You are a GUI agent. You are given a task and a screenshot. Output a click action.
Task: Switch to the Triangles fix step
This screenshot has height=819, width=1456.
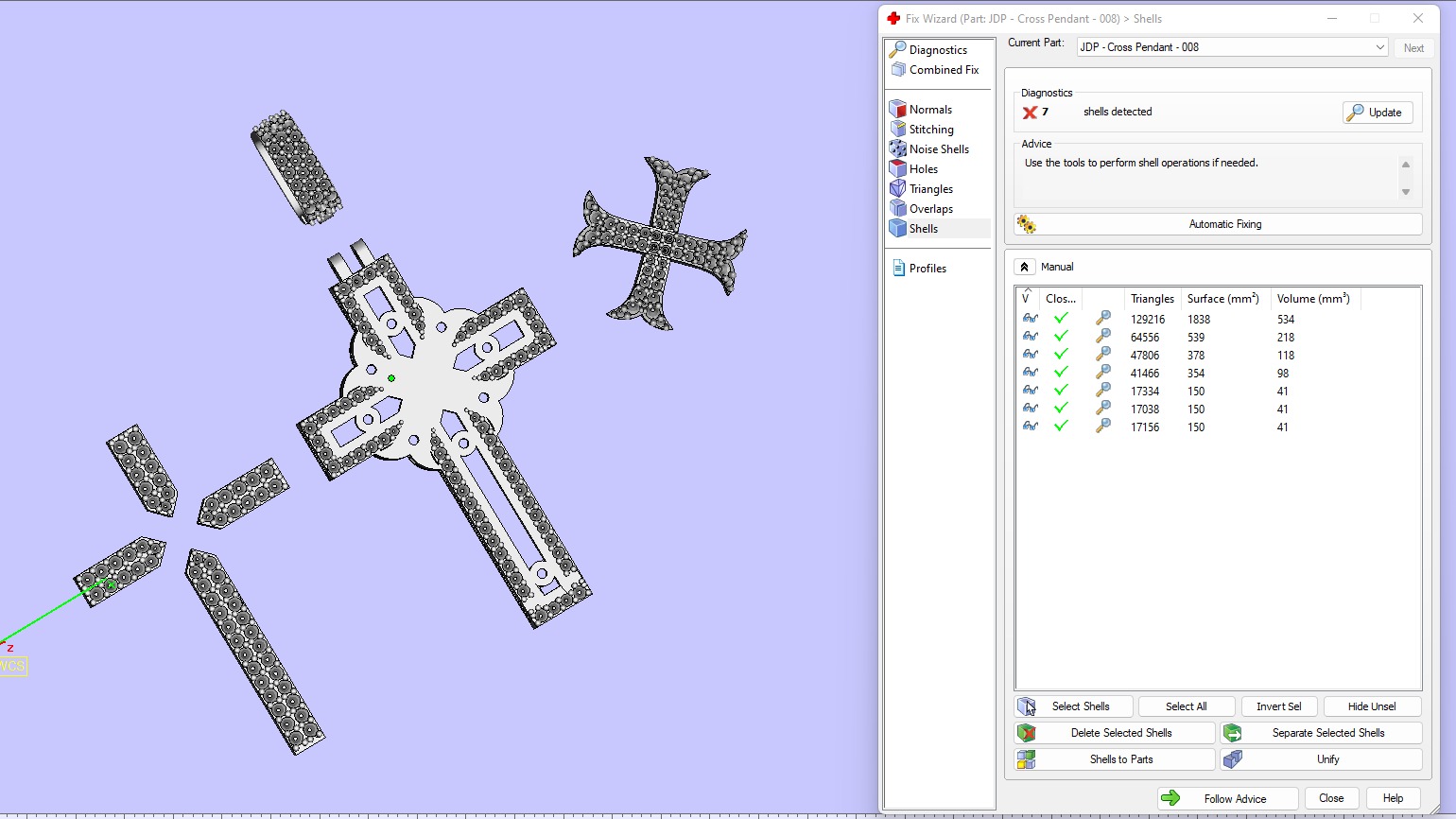922,189
